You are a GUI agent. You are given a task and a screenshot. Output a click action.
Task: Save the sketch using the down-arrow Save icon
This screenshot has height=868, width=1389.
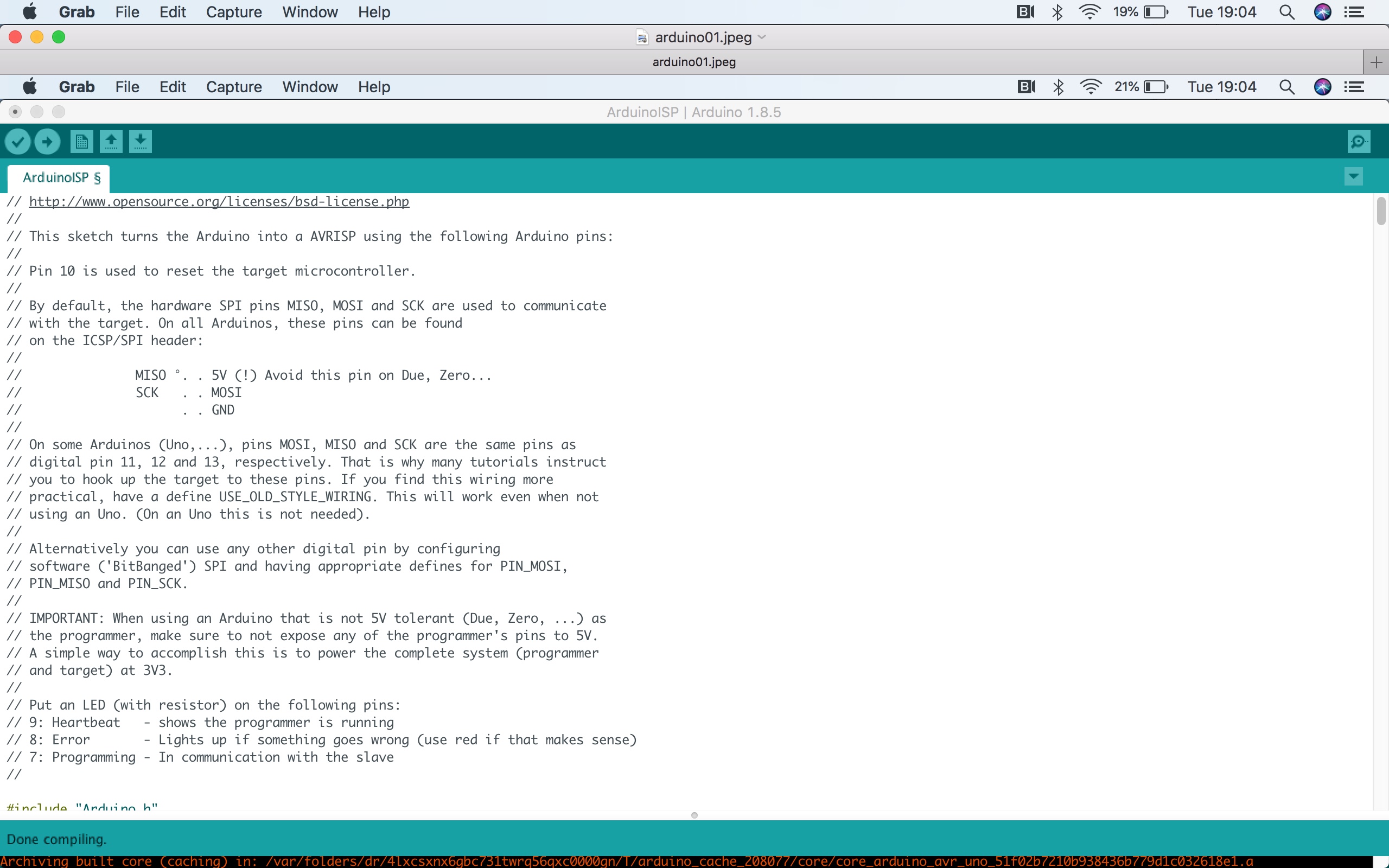click(x=140, y=141)
